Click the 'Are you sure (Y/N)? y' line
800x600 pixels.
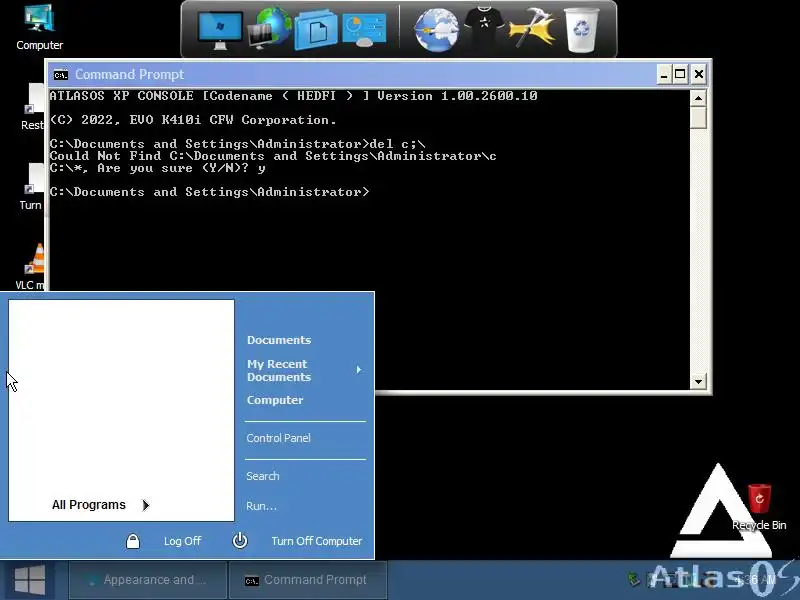click(157, 168)
